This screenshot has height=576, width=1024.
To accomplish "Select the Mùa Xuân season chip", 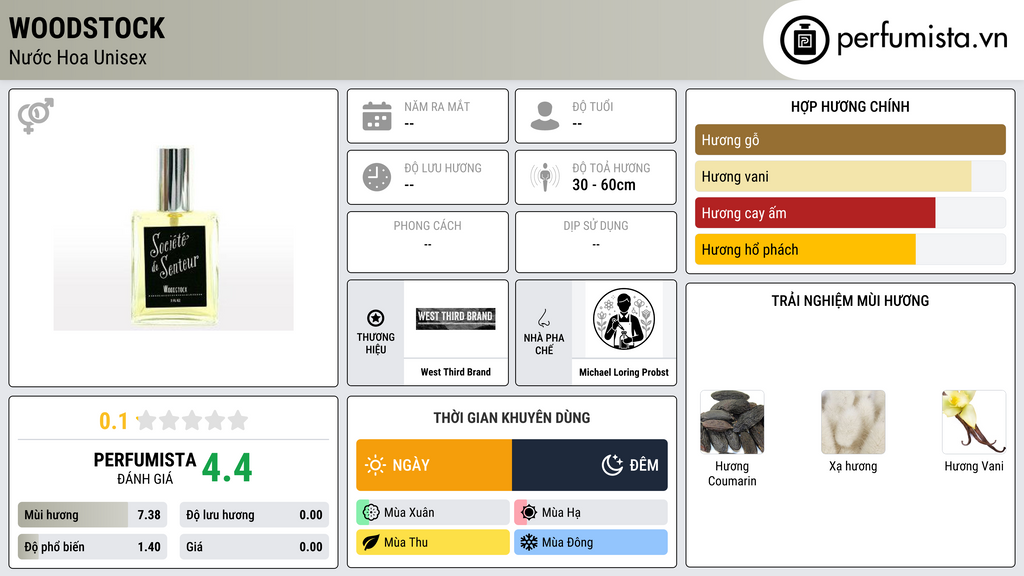I will [433, 513].
